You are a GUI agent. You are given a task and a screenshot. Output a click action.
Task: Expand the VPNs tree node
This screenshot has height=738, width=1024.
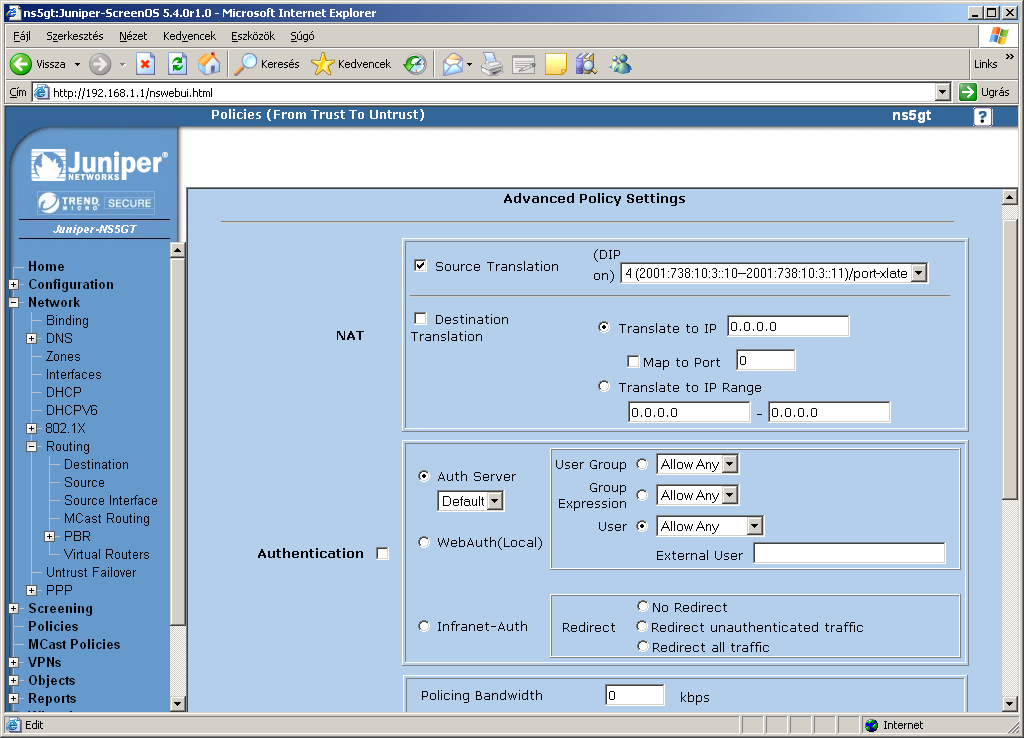coord(14,662)
